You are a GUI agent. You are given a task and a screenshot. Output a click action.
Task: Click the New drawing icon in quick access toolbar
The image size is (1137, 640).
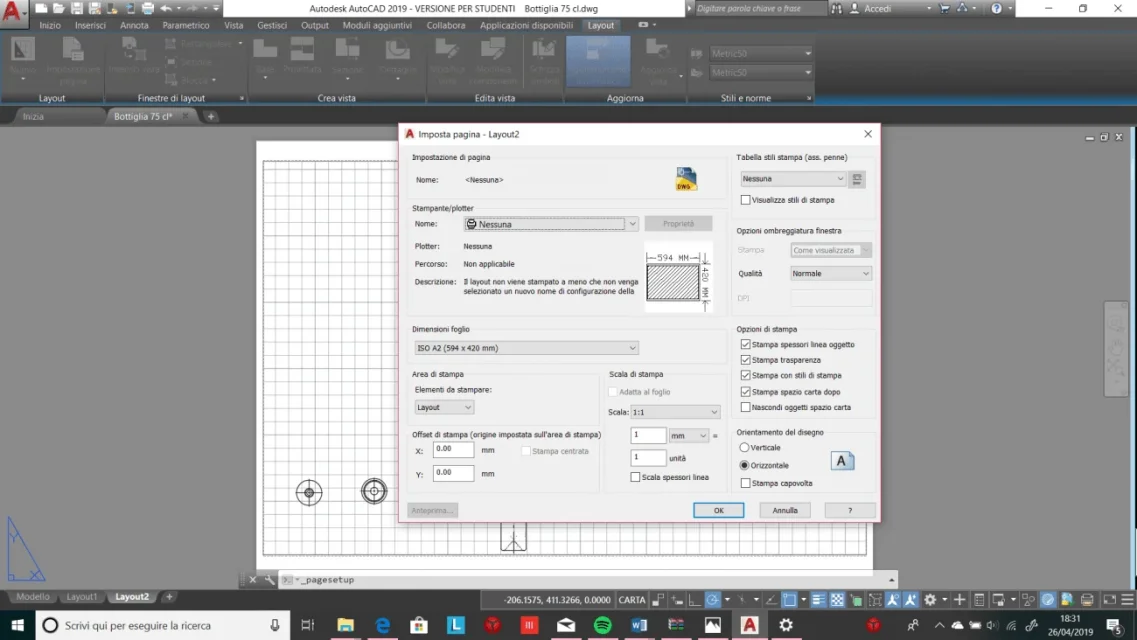click(41, 9)
